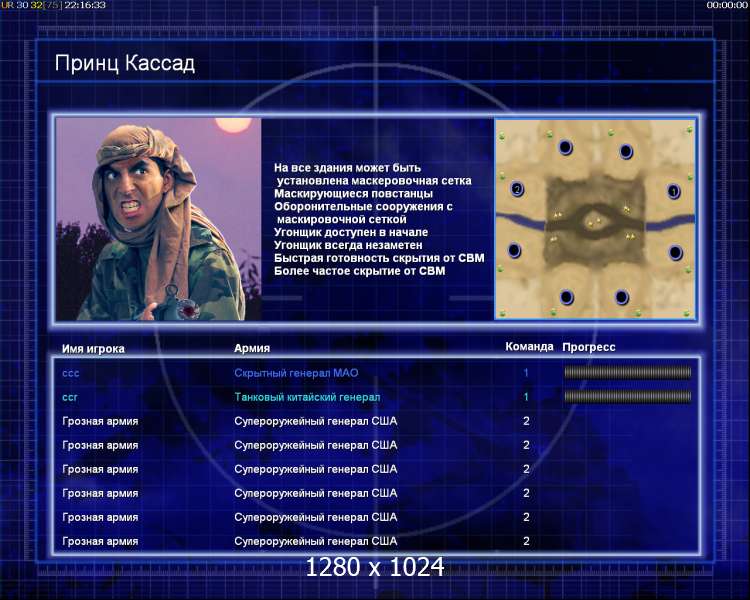The height and width of the screenshot is (600, 750).
Task: Click 'установлена маскеровочная сетка' line
Action: [x=374, y=181]
